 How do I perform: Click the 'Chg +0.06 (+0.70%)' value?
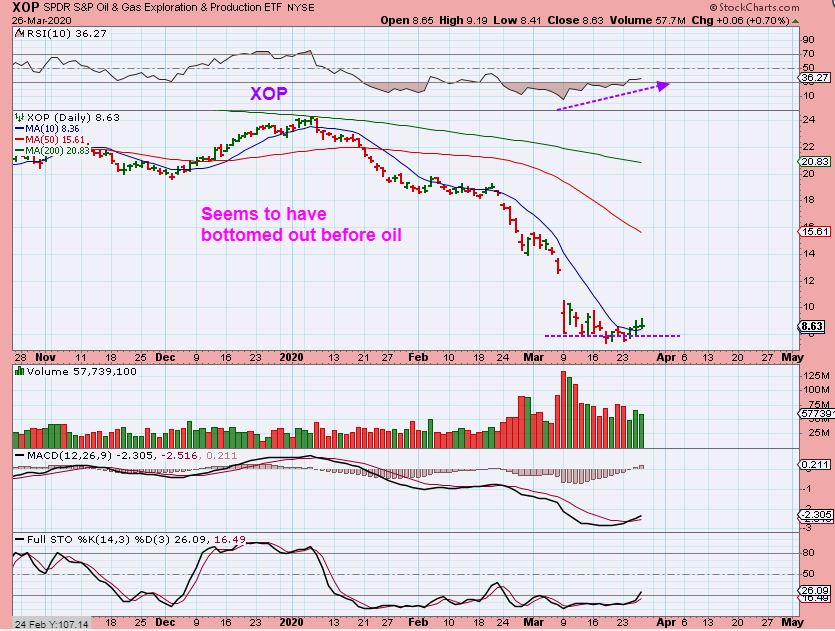[740, 20]
